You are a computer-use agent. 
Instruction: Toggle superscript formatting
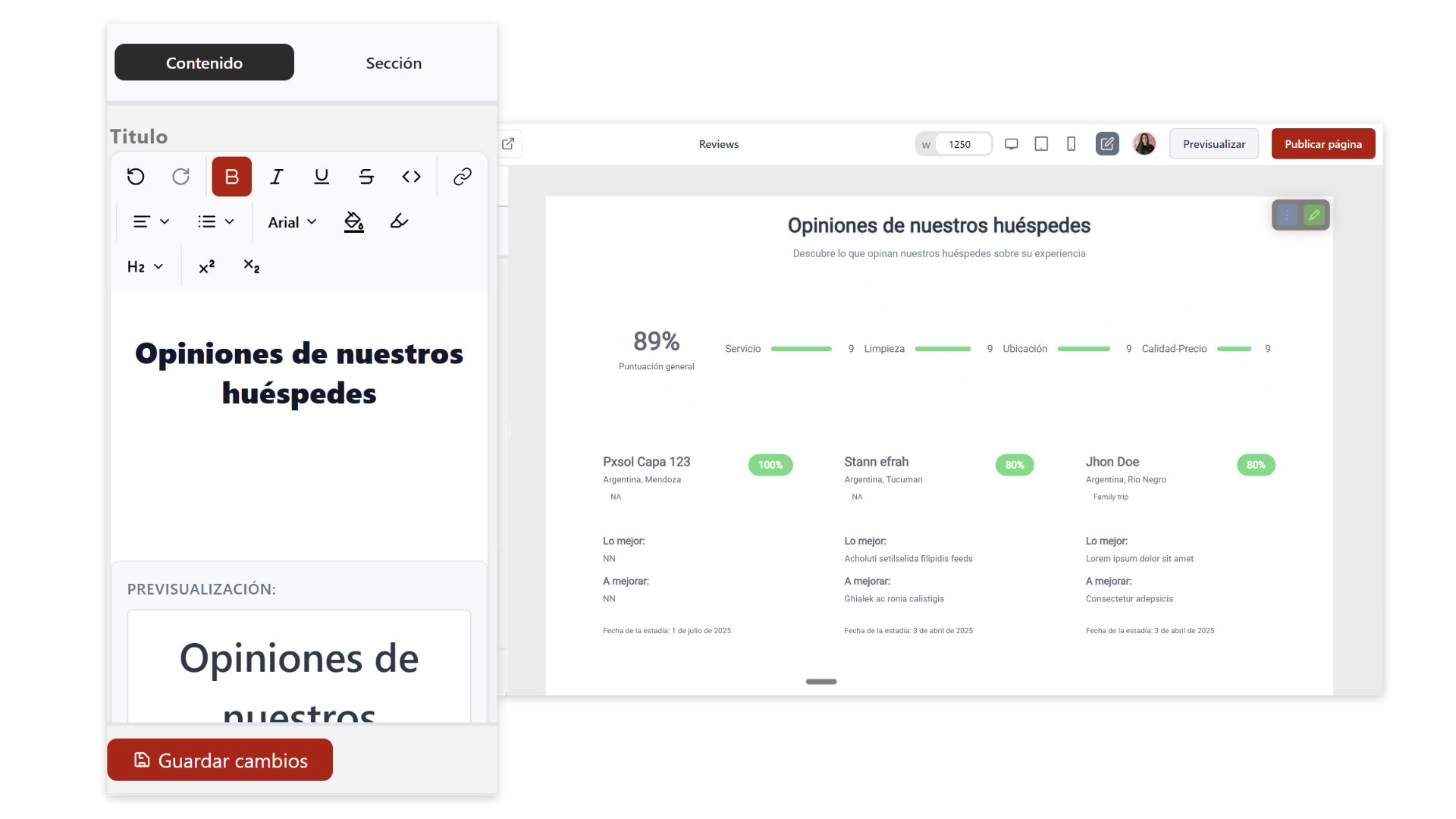click(x=206, y=267)
